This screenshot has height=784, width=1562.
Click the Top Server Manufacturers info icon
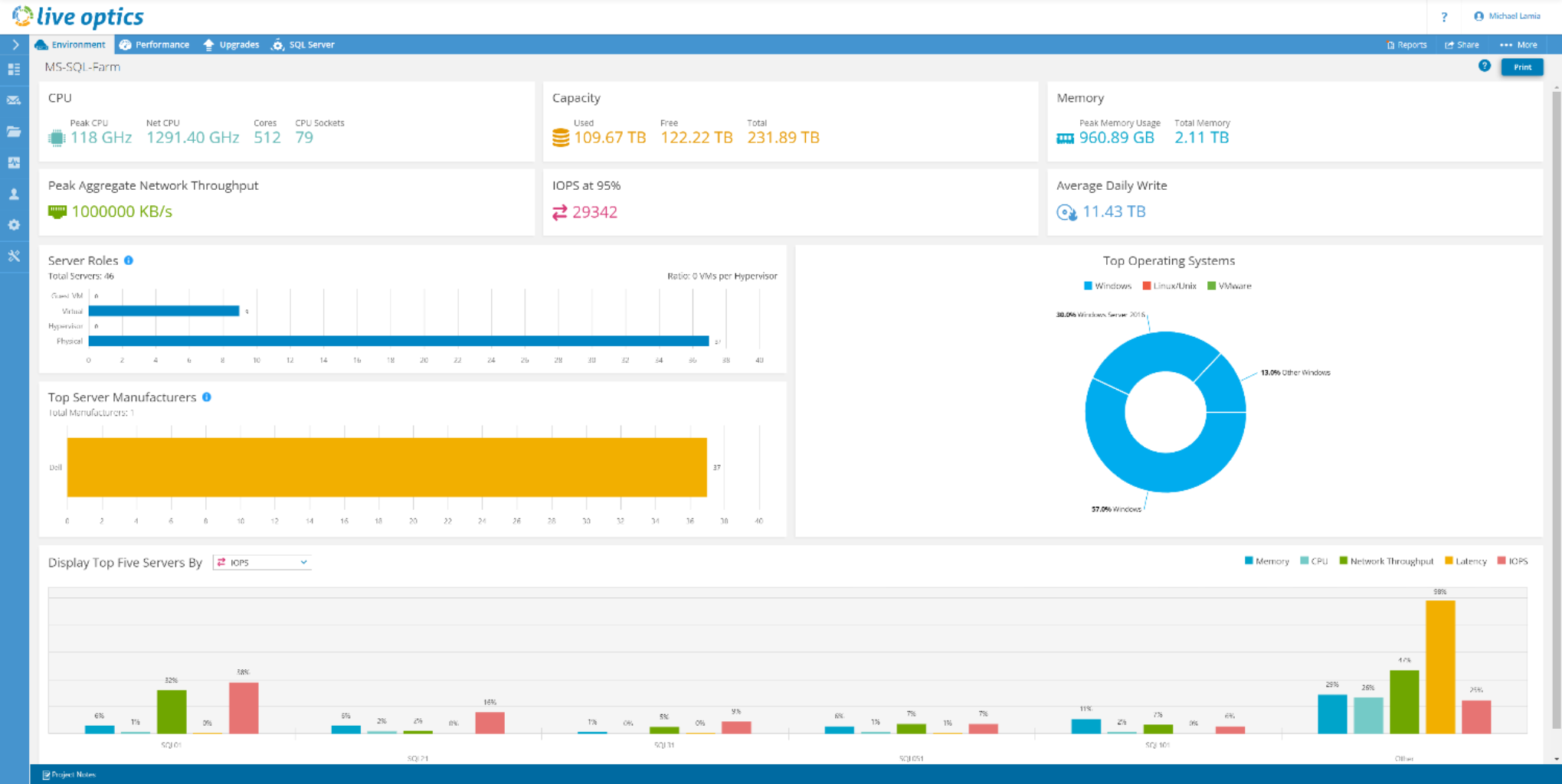(207, 397)
